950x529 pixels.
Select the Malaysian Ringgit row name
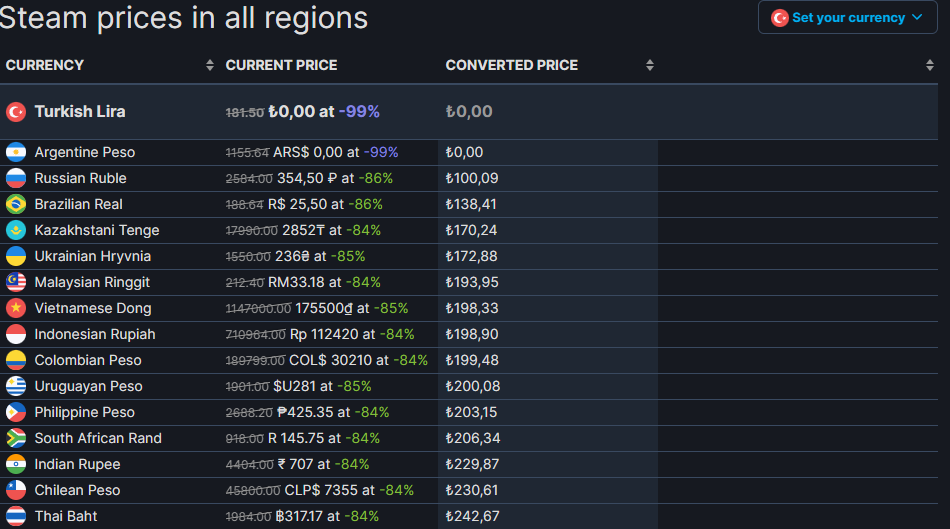(x=92, y=282)
